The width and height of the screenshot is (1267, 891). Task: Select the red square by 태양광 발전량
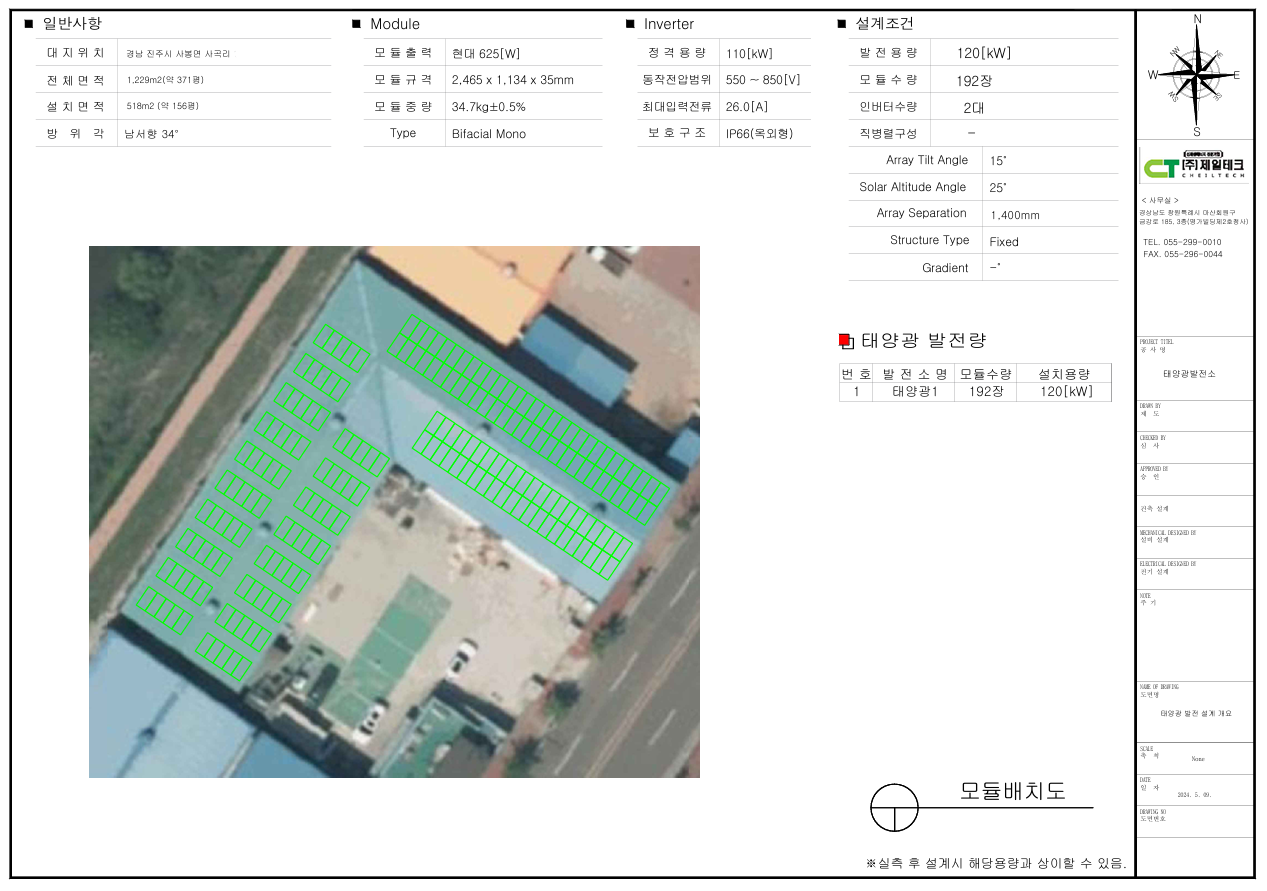point(845,341)
